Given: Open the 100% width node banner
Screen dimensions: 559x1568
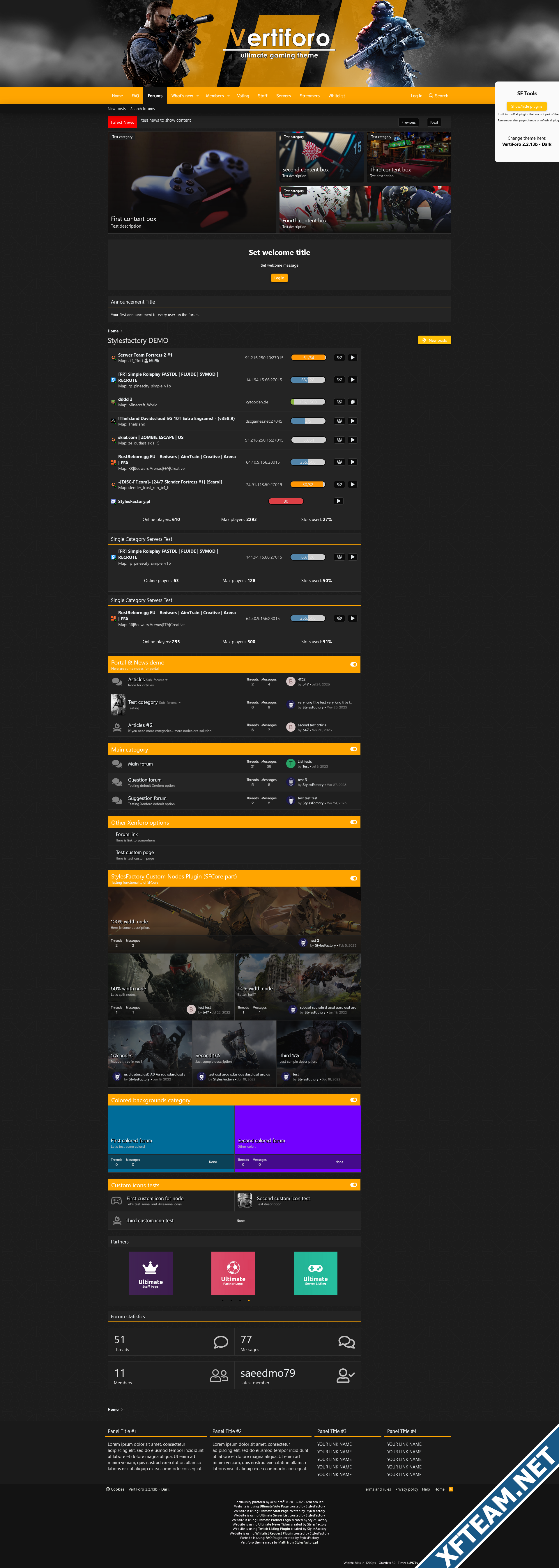Looking at the screenshot, I should click(234, 919).
